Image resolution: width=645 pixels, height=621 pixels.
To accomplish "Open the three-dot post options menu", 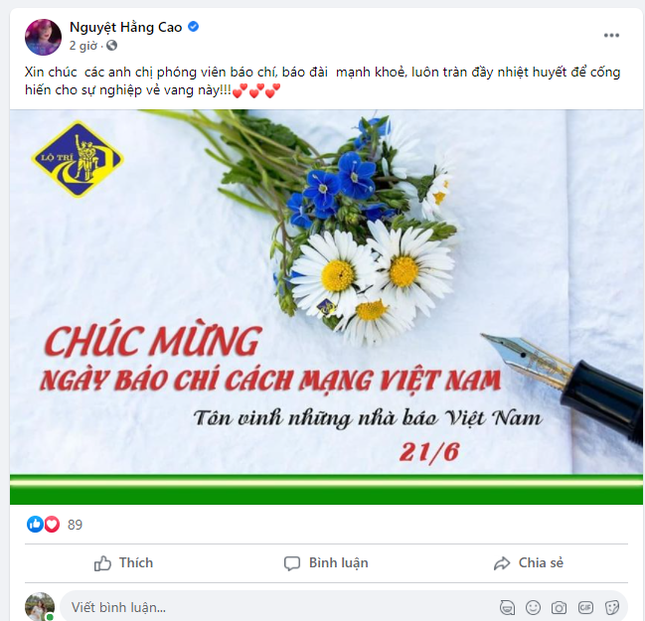I will coord(611,35).
